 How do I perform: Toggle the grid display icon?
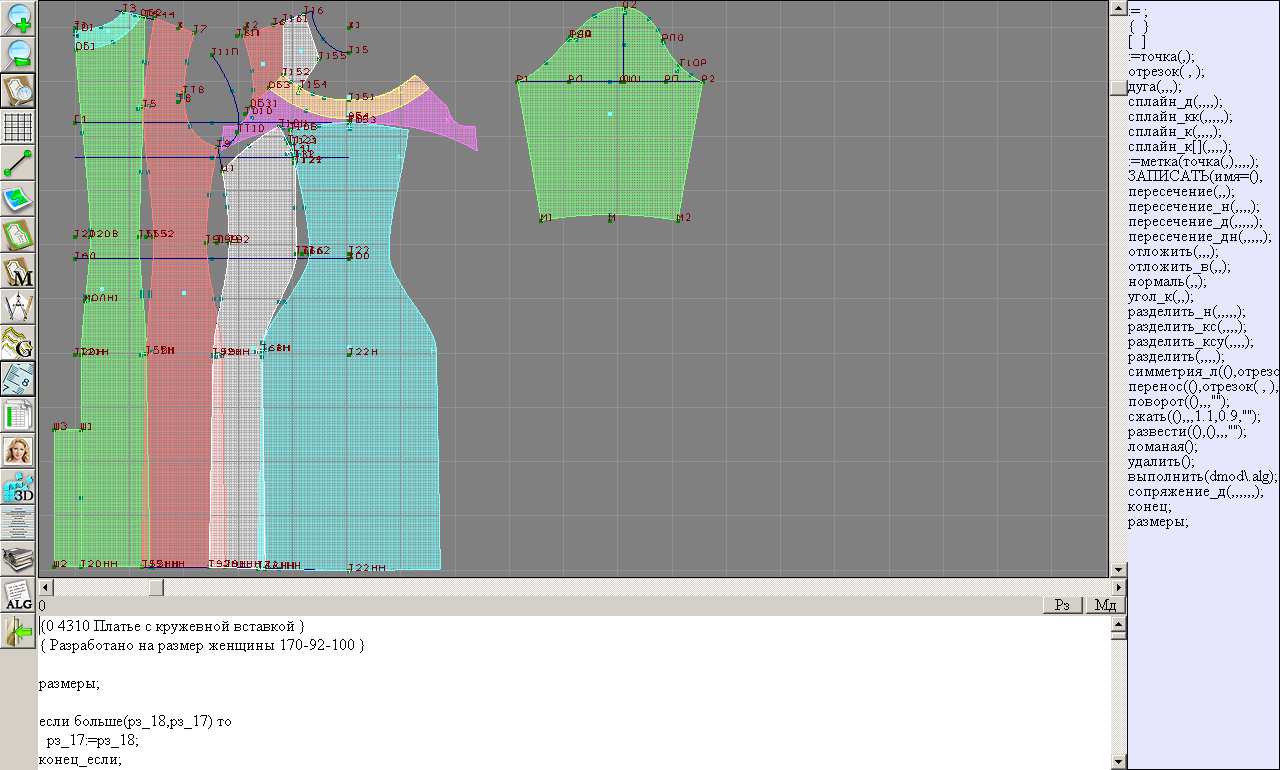pyautogui.click(x=19, y=127)
